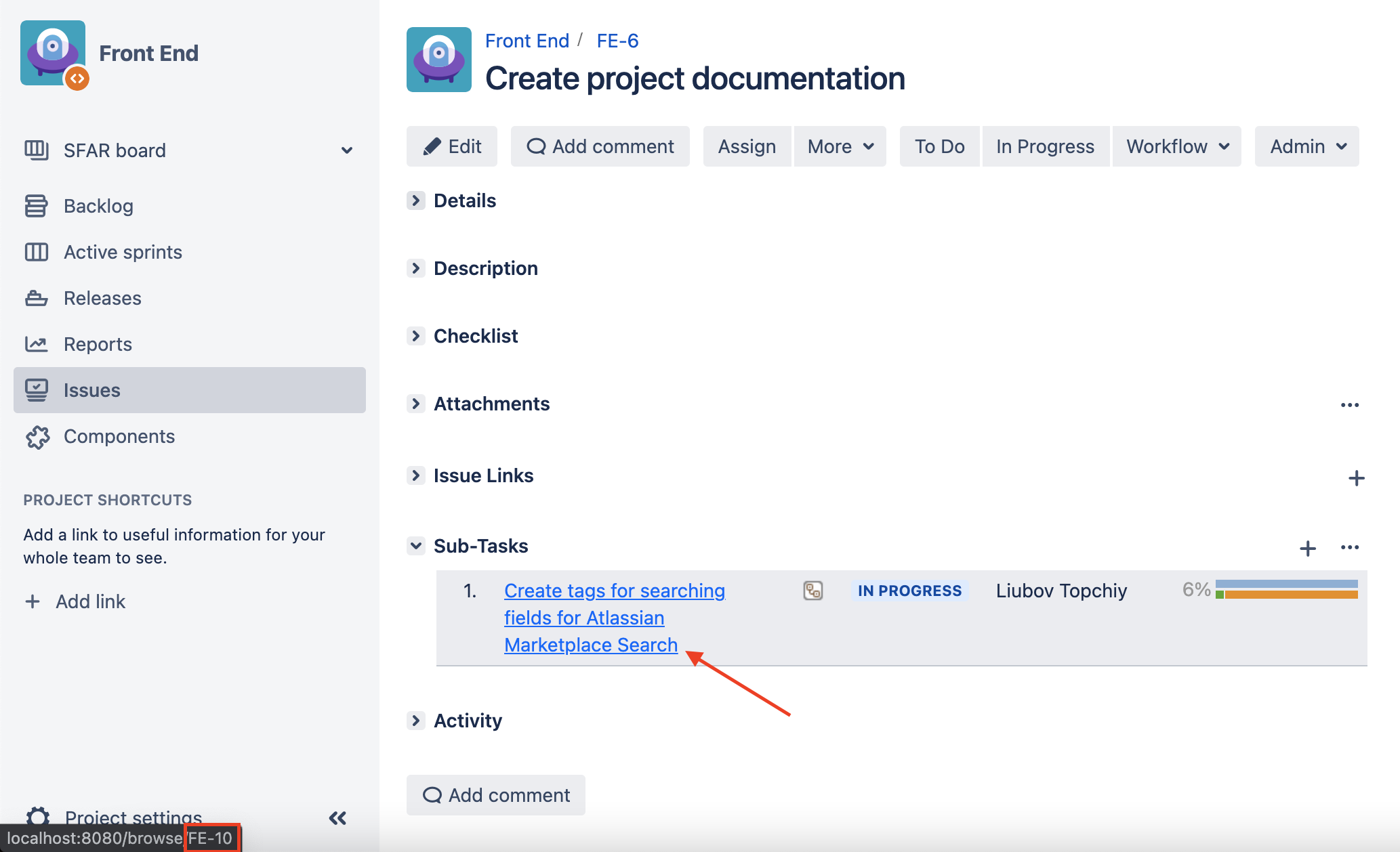
Task: Open Active sprints from sidebar
Action: (x=123, y=252)
